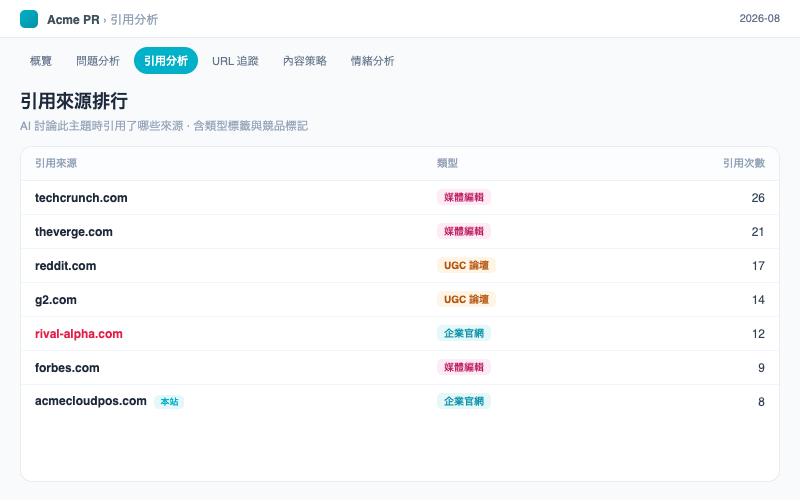Click the 引用來源排行 heading
Screen dimensions: 800x500
pos(74,101)
